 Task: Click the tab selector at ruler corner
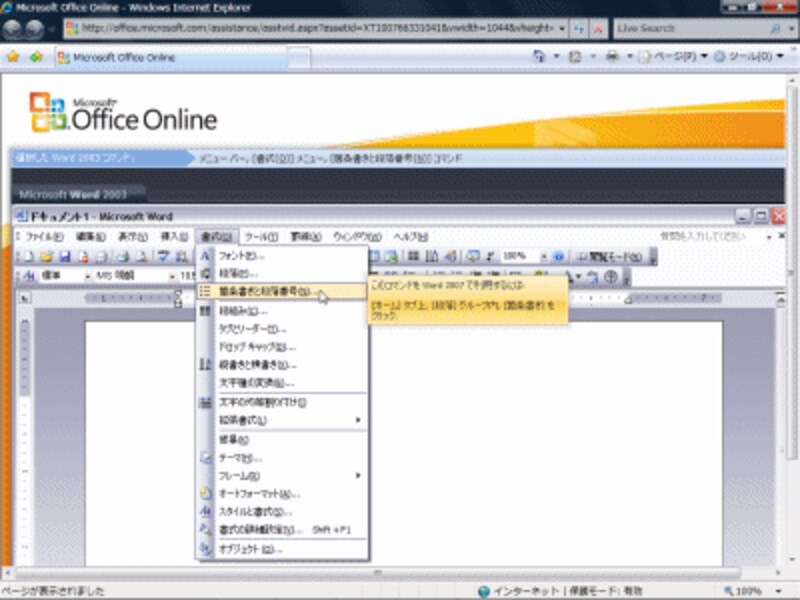(x=24, y=298)
